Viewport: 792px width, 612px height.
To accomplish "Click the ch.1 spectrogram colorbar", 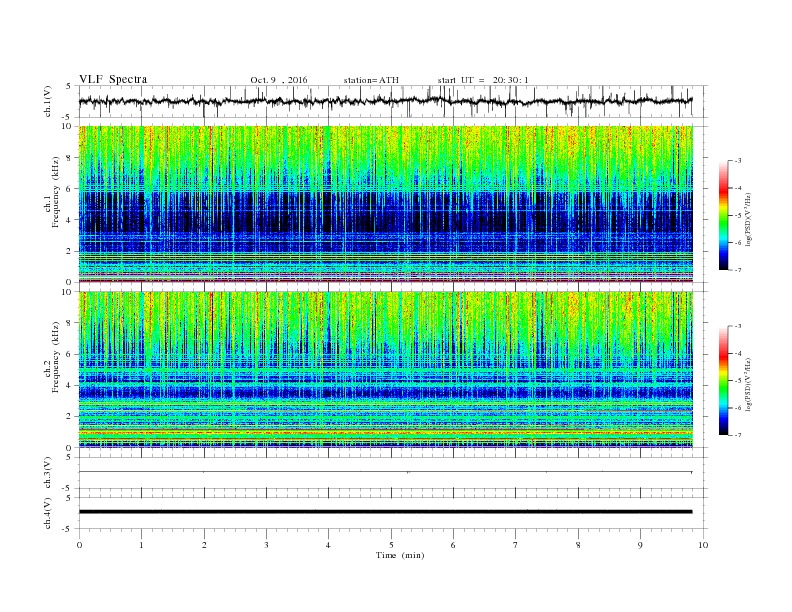I will pyautogui.click(x=724, y=215).
